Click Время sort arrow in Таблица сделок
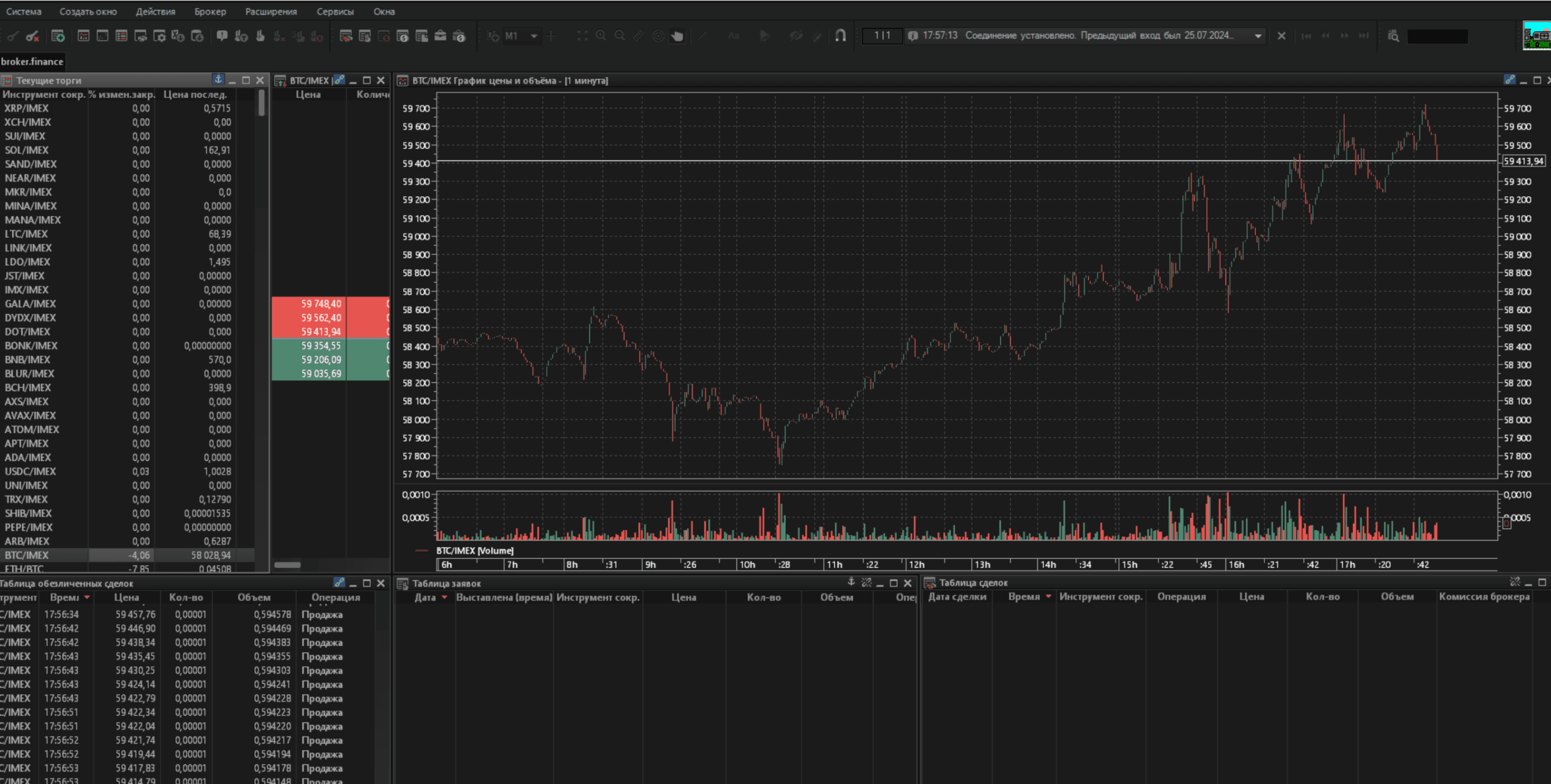This screenshot has height=784, width=1551. pyautogui.click(x=1048, y=596)
